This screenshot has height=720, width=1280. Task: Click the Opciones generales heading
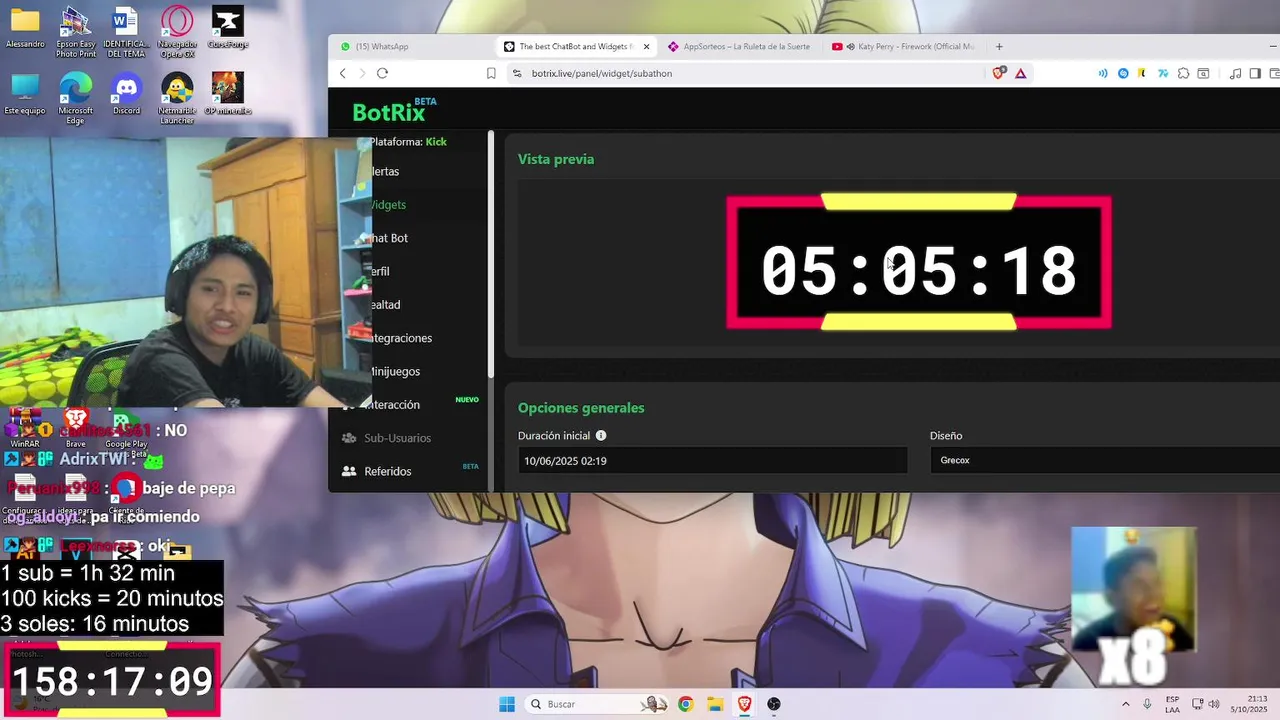tap(581, 408)
